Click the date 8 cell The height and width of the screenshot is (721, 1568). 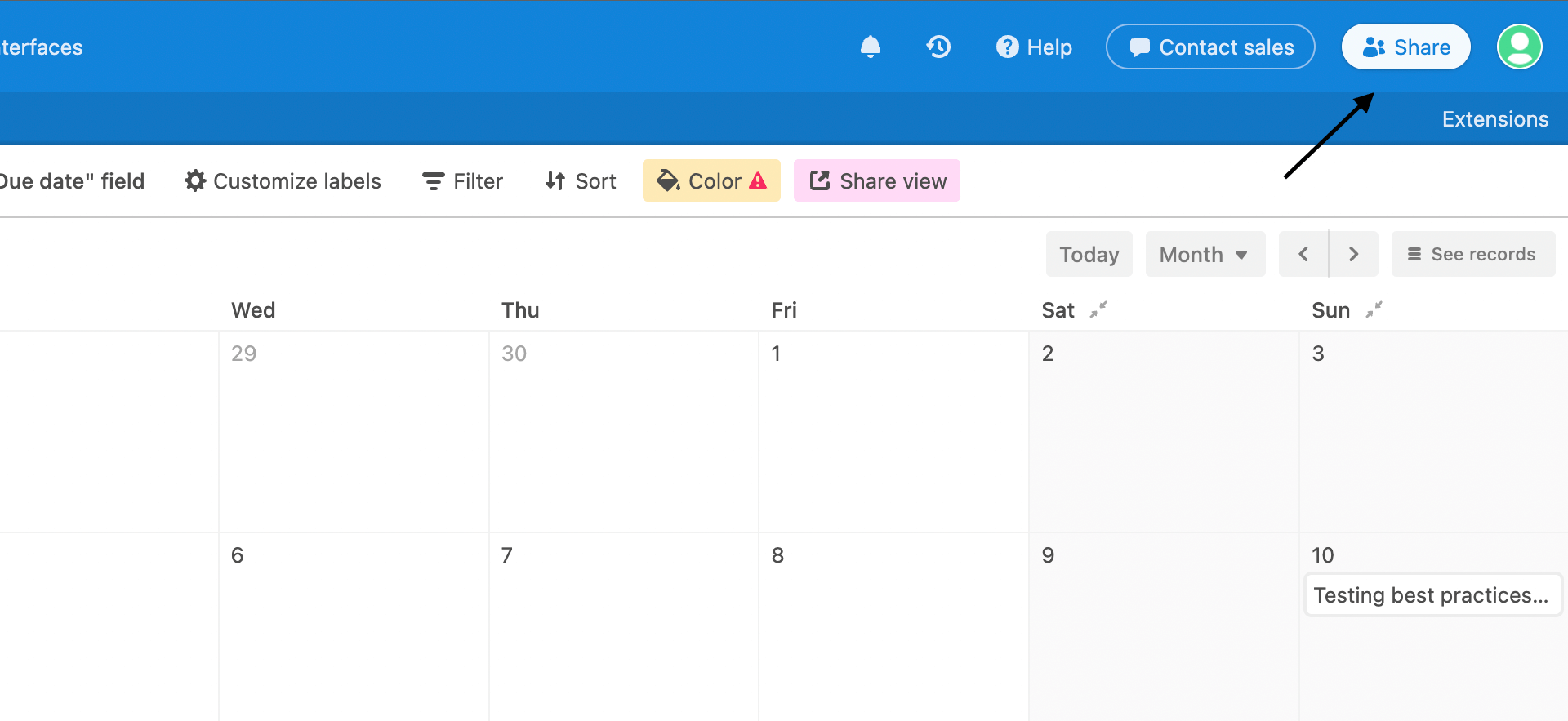tap(893, 627)
